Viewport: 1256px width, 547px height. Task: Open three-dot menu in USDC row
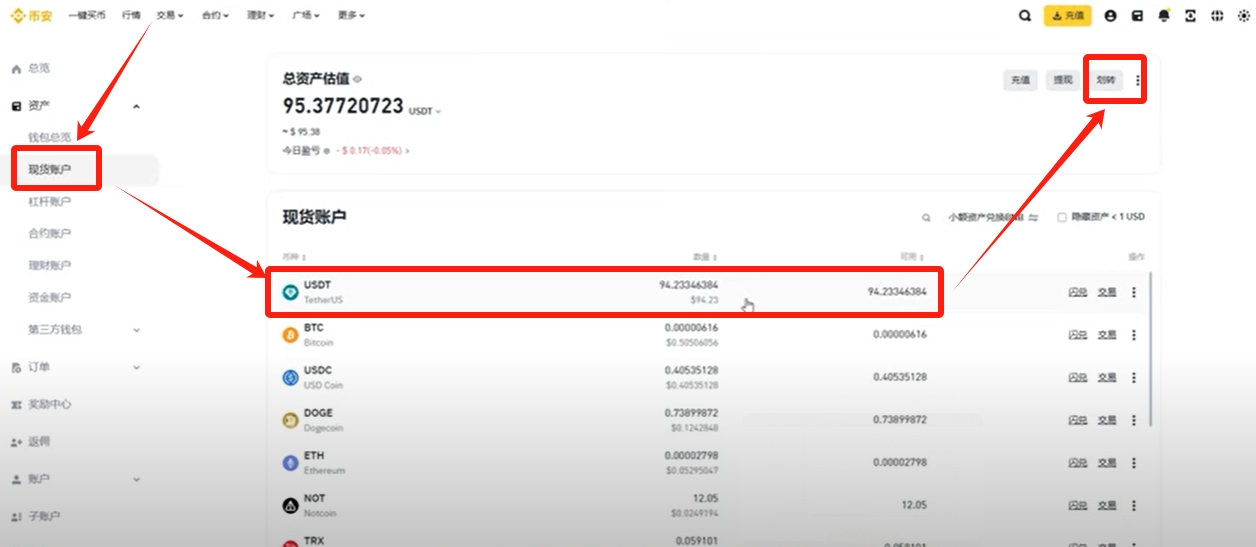(1134, 377)
